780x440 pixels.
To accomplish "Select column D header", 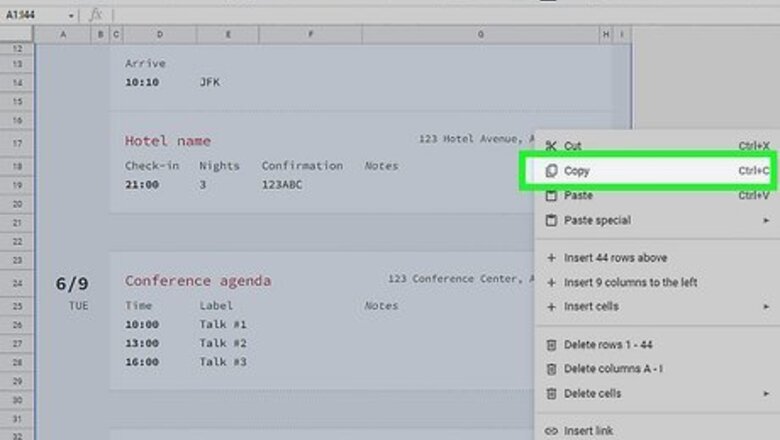I will (160, 34).
